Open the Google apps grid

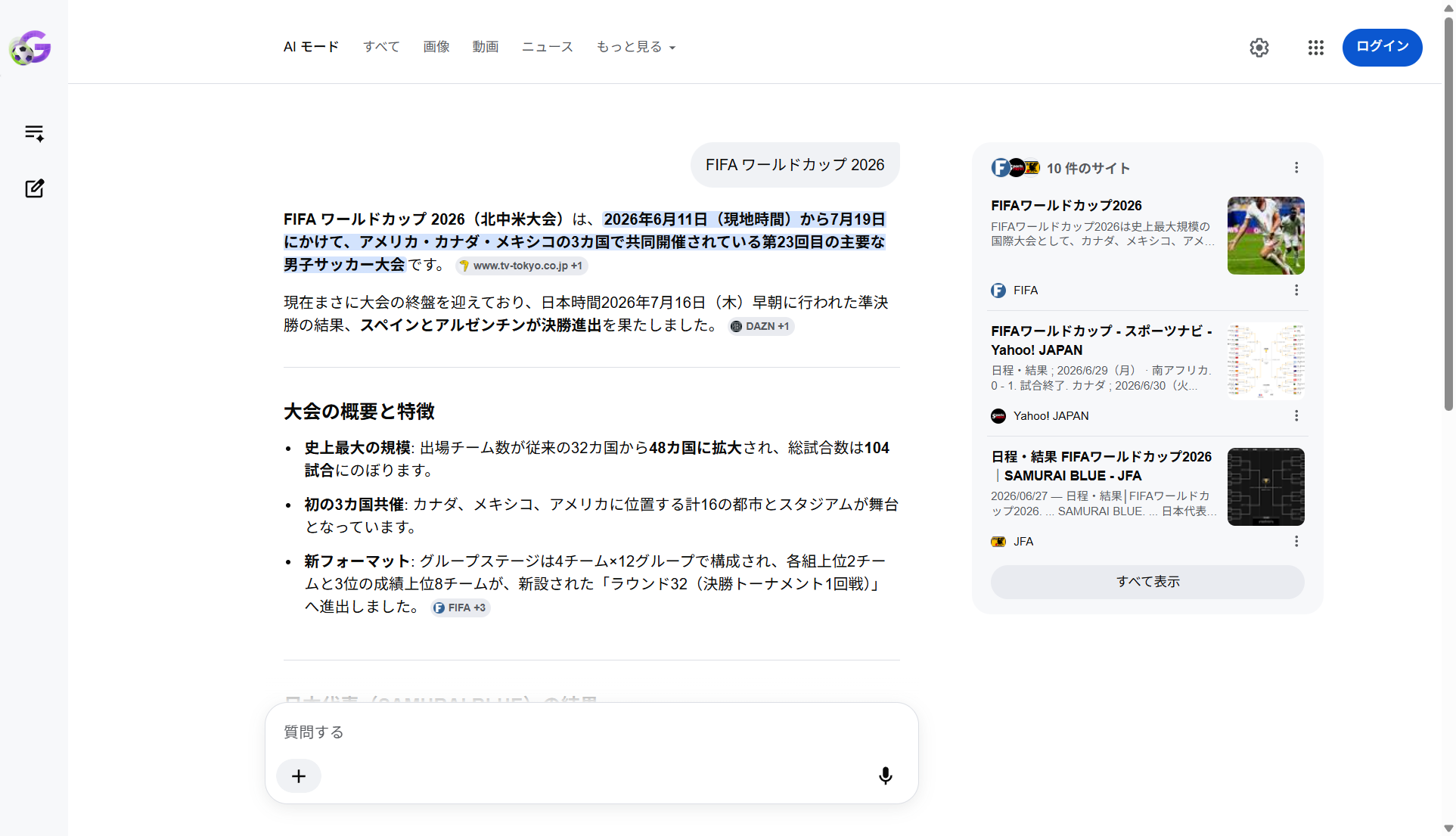coord(1315,48)
